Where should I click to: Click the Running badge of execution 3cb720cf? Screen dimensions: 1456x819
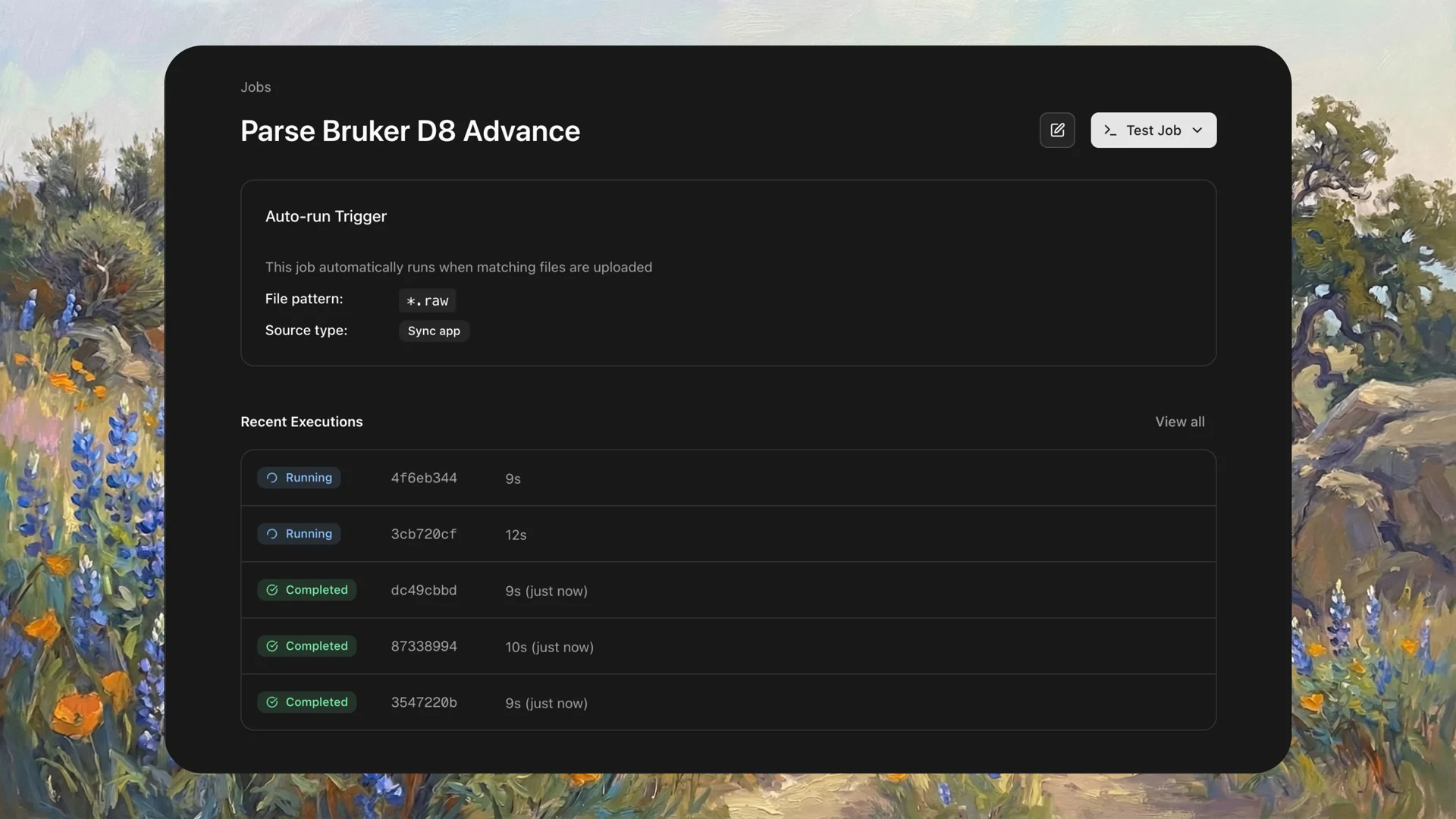pos(298,534)
